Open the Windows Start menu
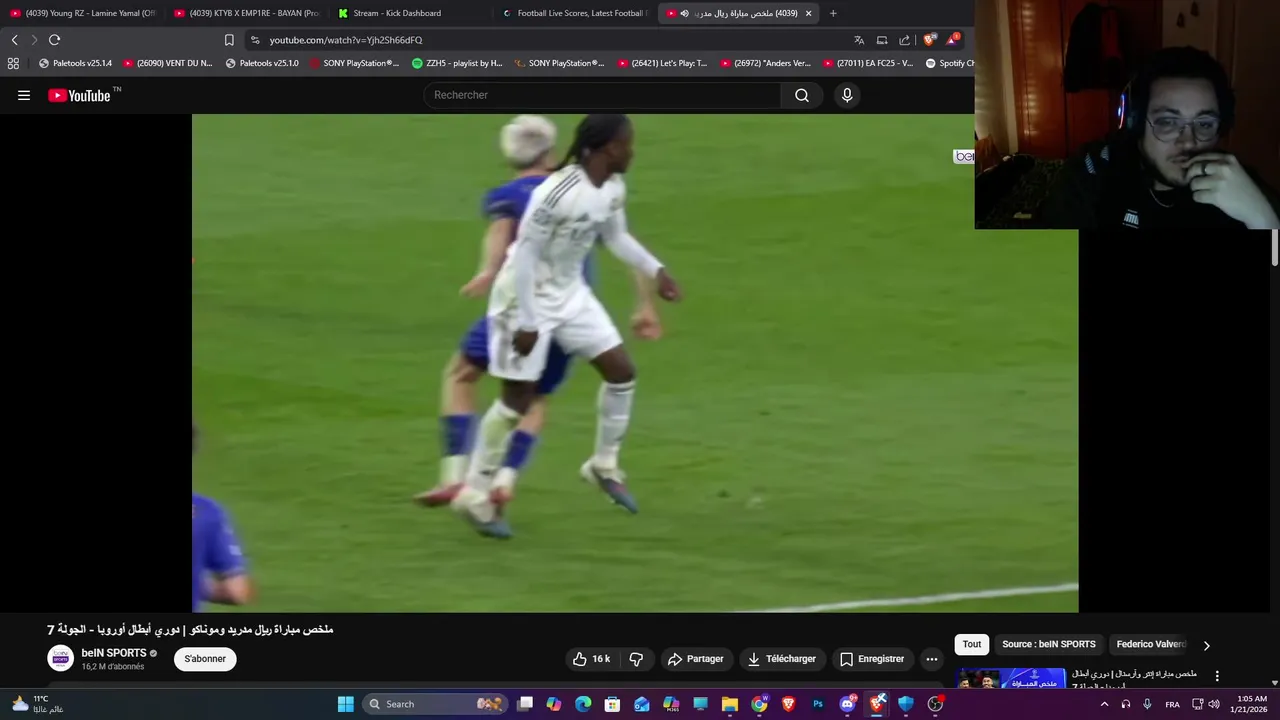Screen dimensions: 1280x720 (x=345, y=704)
